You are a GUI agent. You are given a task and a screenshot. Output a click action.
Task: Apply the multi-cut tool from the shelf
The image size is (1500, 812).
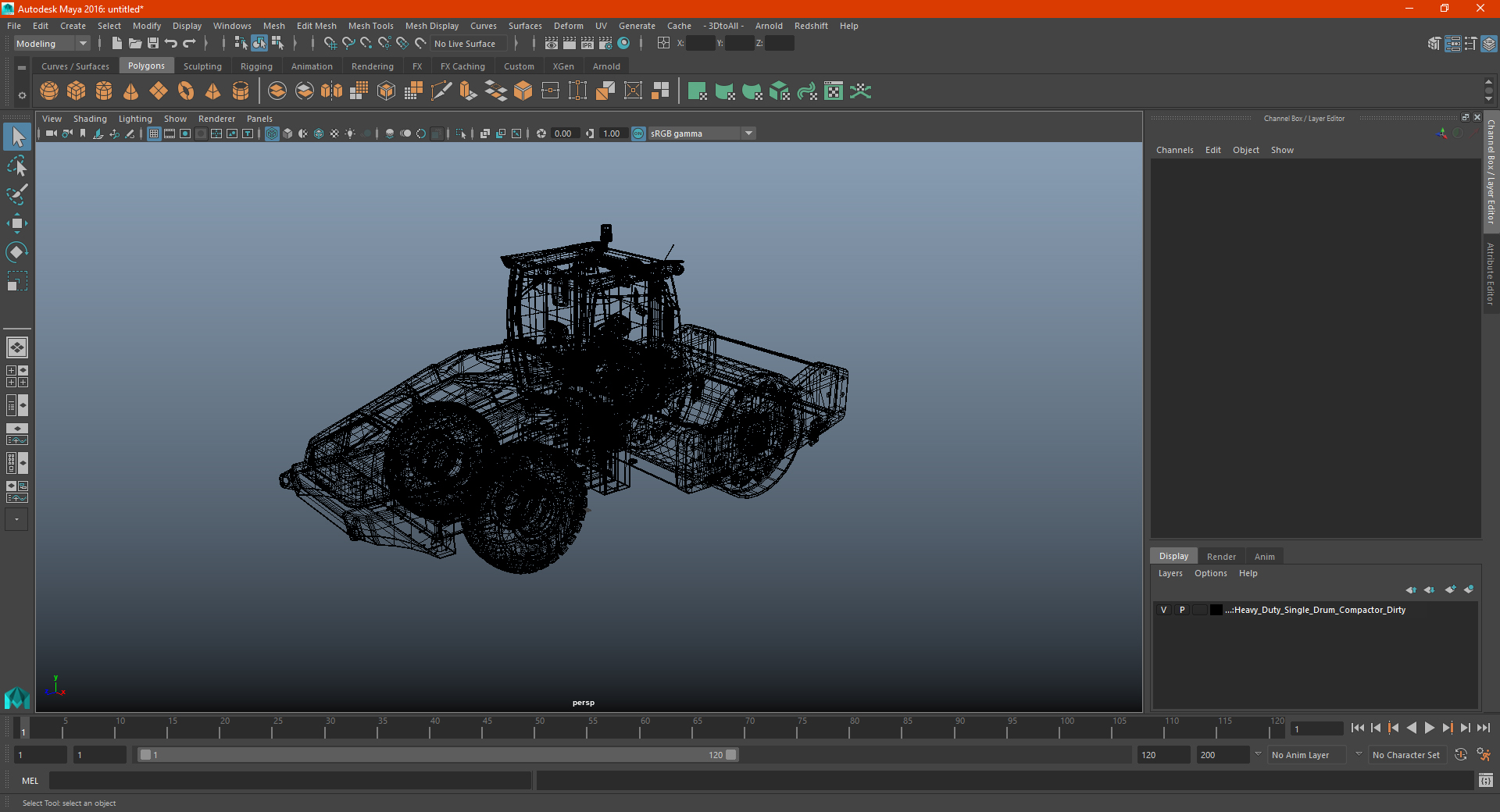[441, 91]
